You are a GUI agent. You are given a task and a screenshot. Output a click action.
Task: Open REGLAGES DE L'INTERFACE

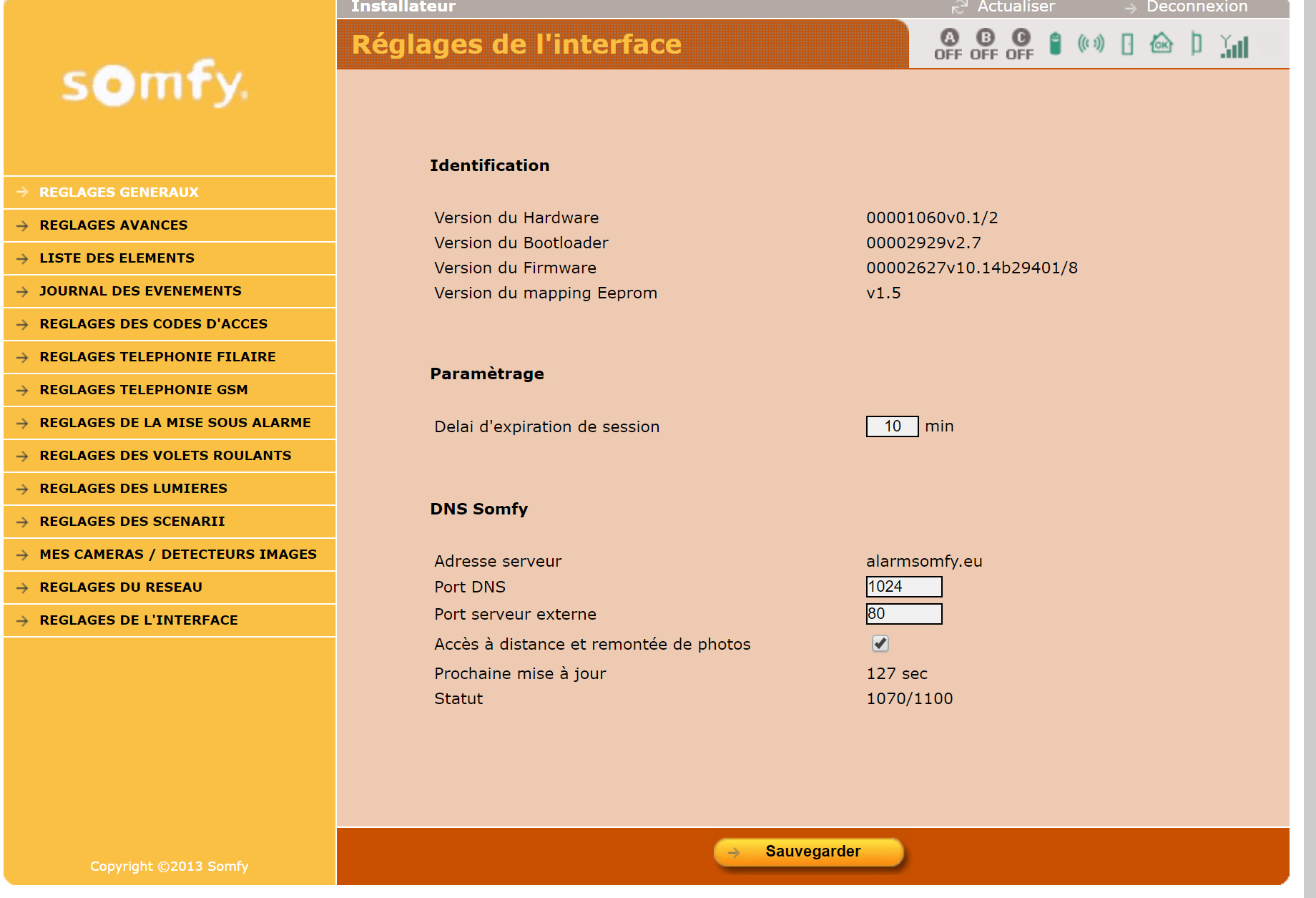coord(170,620)
